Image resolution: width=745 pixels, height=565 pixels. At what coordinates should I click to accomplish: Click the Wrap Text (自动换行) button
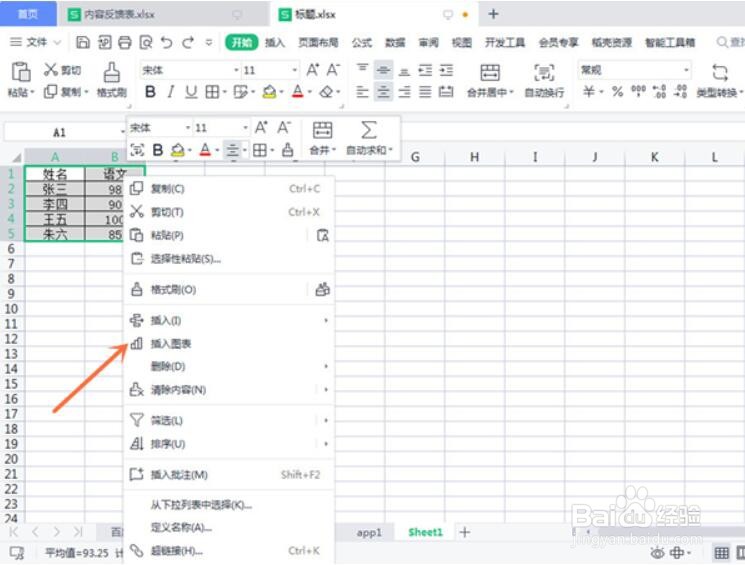tap(544, 80)
